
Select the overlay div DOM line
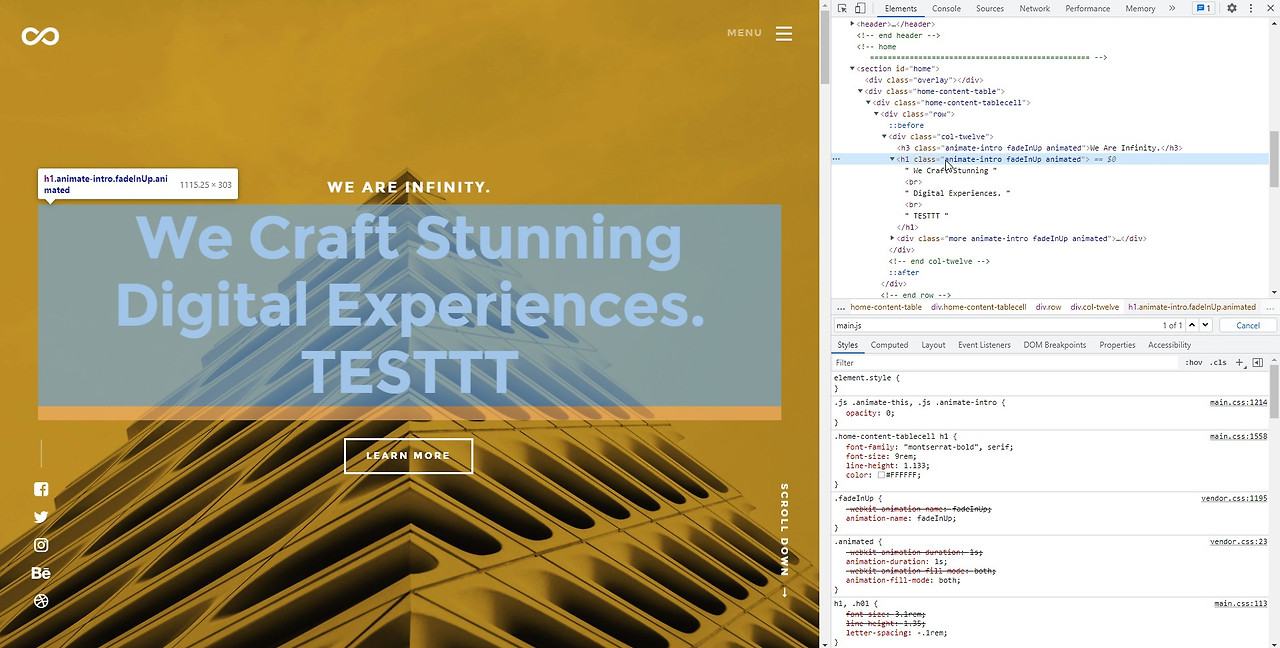[924, 80]
